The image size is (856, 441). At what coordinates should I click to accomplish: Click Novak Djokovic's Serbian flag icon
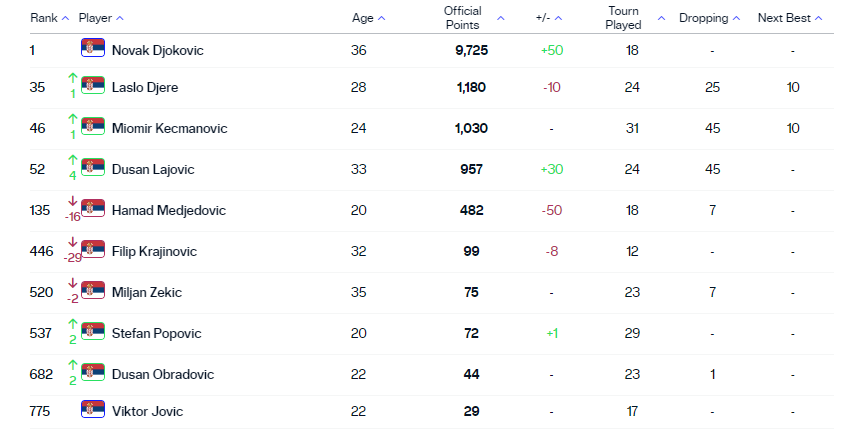(93, 49)
